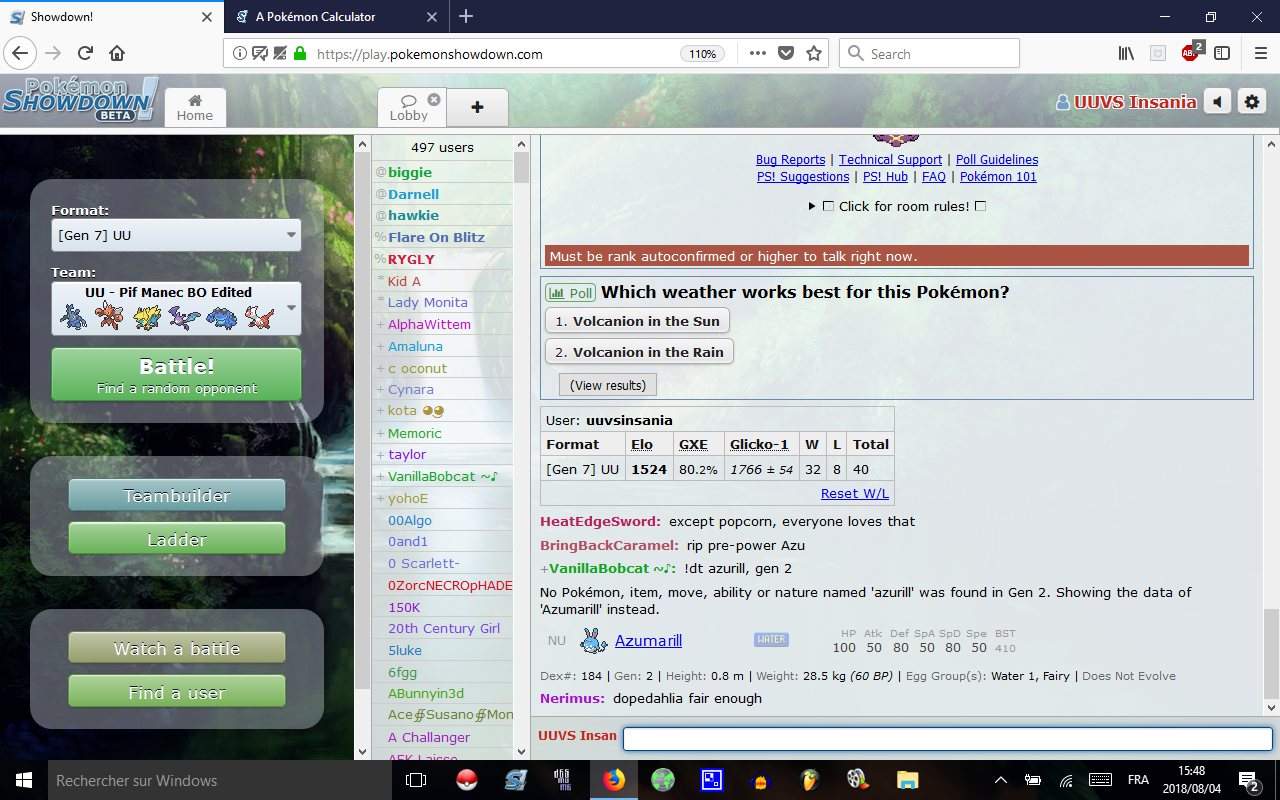Close the Lobby room tab
Image resolution: width=1280 pixels, height=800 pixels.
click(434, 99)
